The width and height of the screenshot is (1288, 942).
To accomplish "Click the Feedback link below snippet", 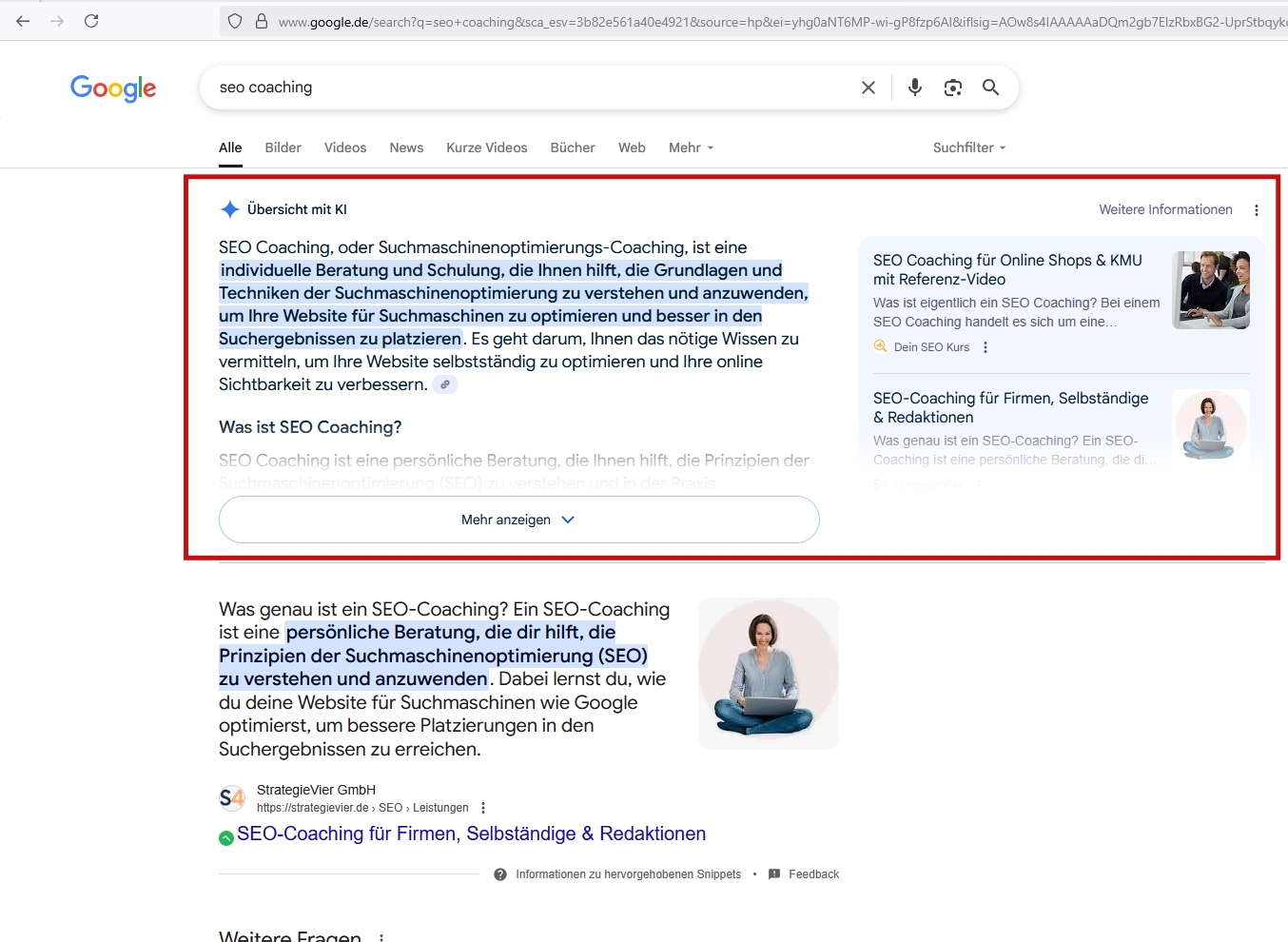I will coord(813,874).
